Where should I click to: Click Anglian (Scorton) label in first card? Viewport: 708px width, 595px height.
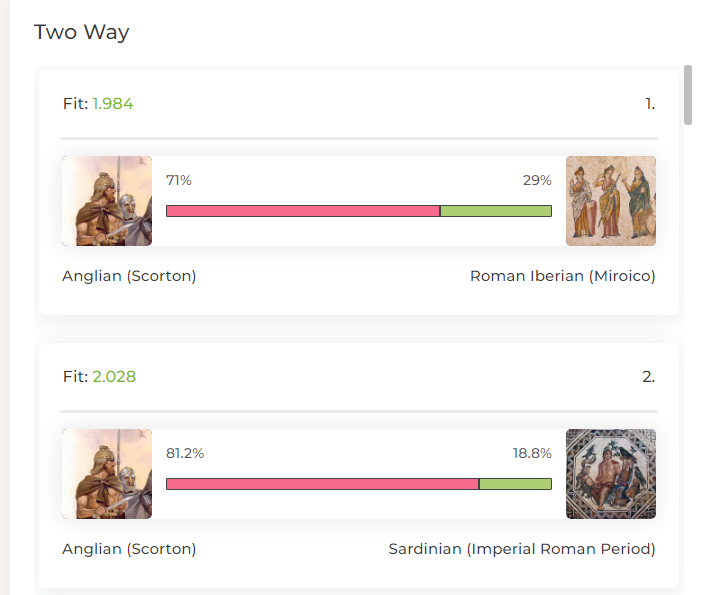pos(129,276)
